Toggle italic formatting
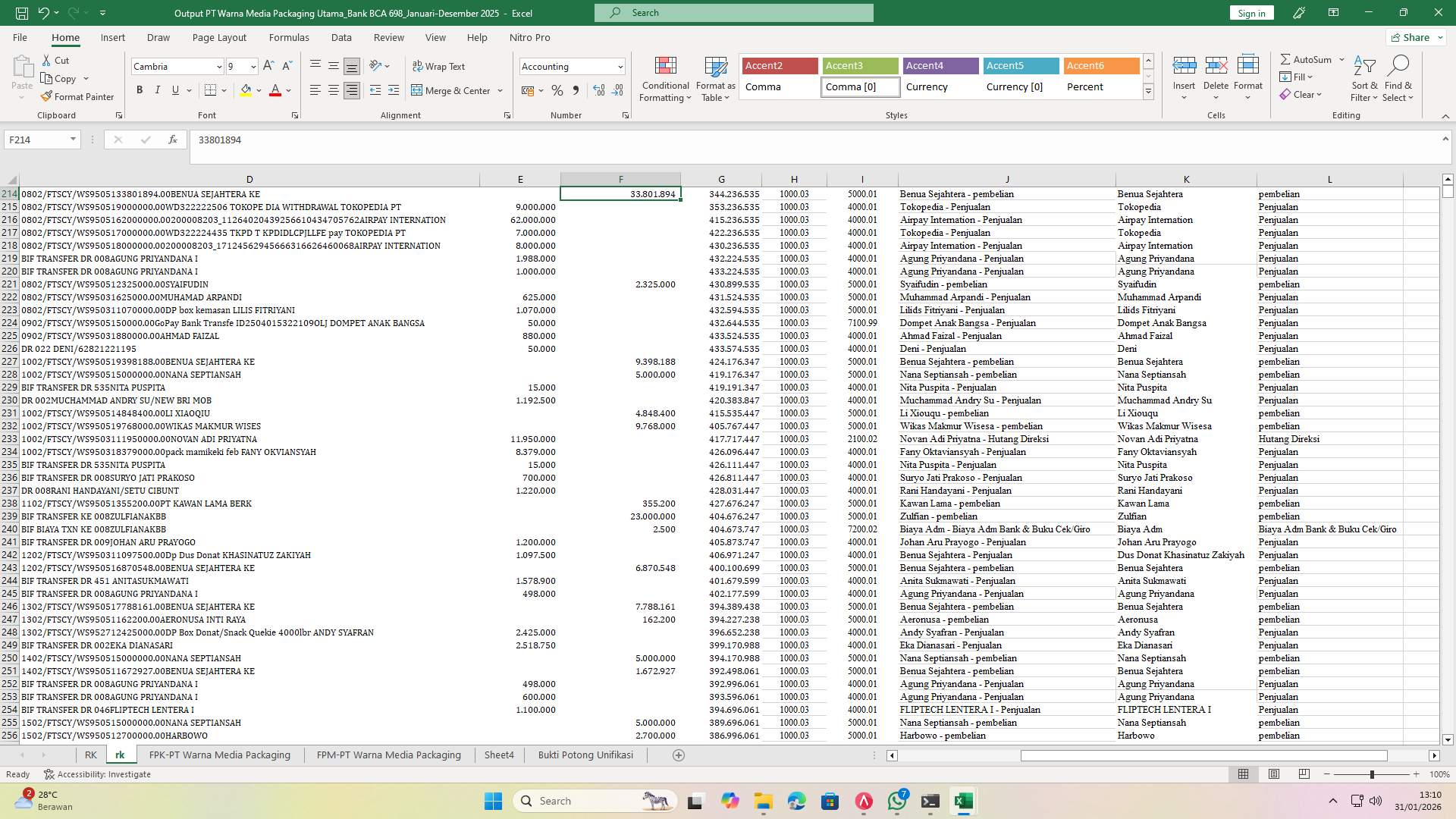The width and height of the screenshot is (1456, 819). [x=158, y=89]
